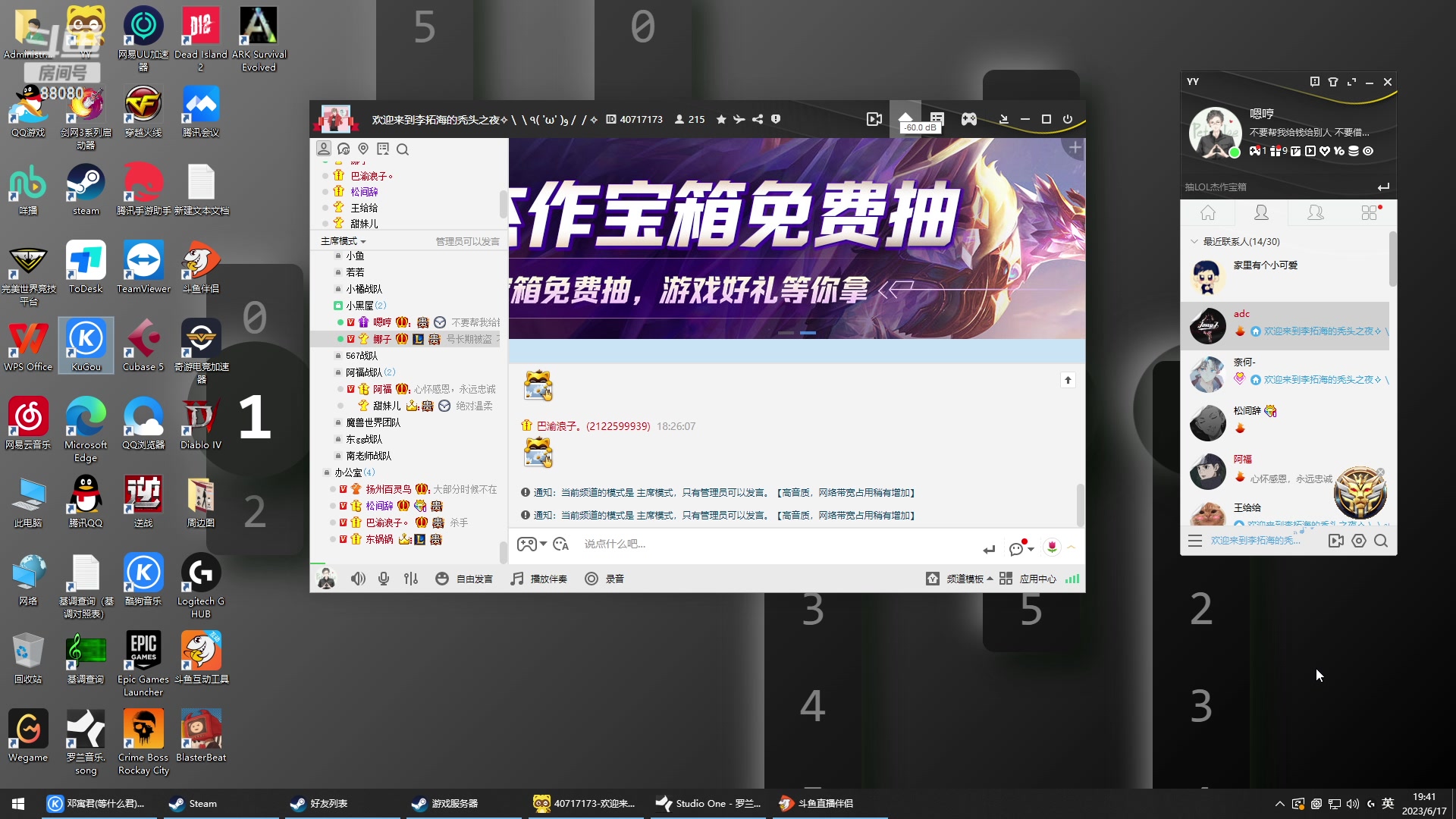The width and height of the screenshot is (1456, 819).
Task: Click the signal strength bars at bottom right
Action: click(x=1072, y=578)
